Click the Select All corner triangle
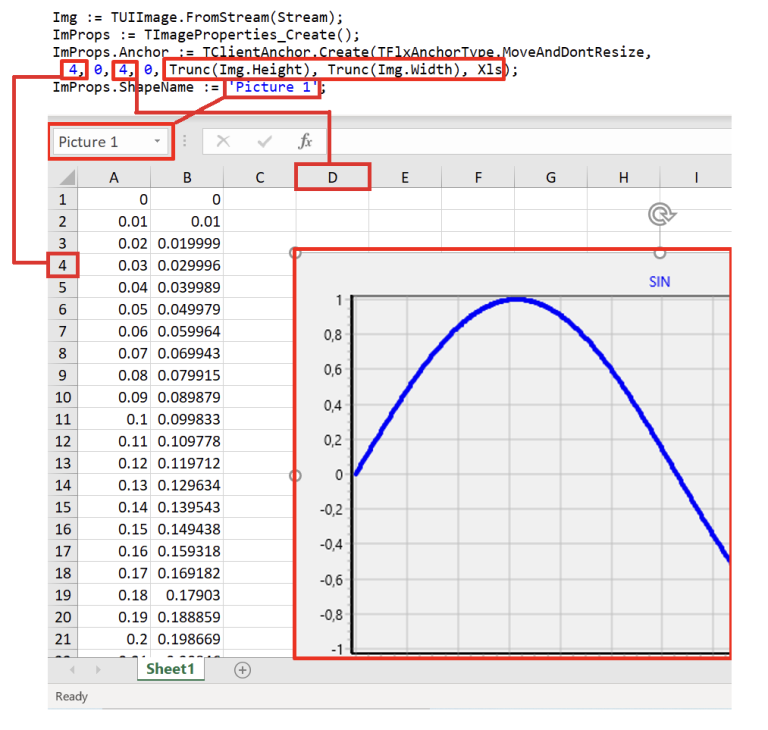Viewport: 768px width, 730px height. tap(66, 178)
